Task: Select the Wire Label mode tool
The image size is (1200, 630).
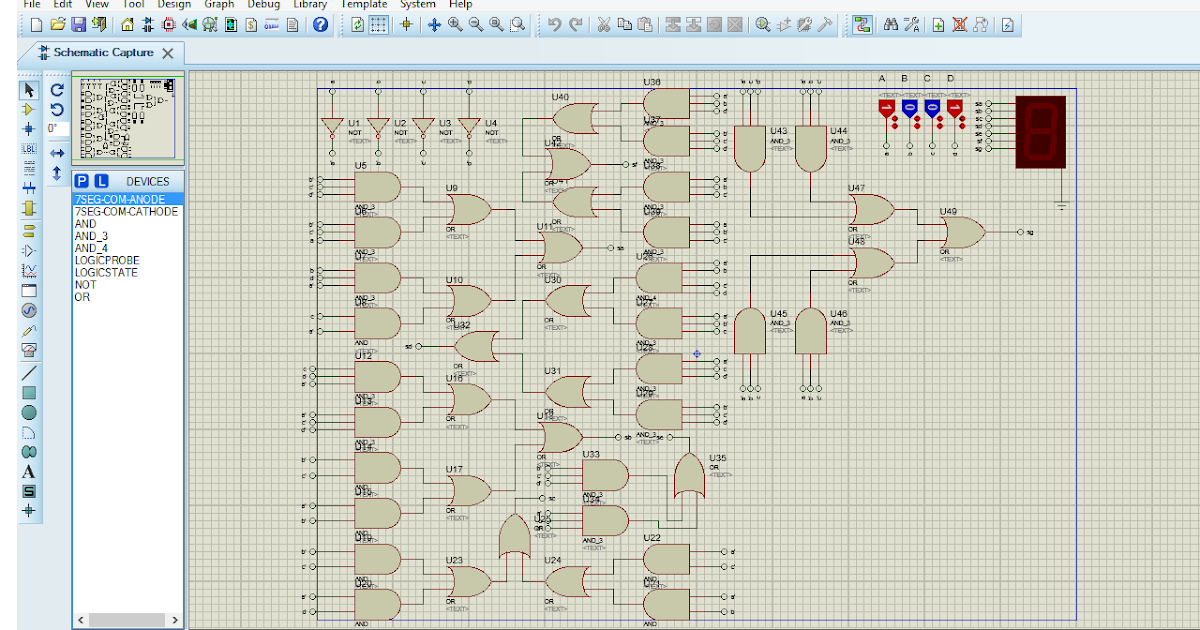Action: click(28, 149)
